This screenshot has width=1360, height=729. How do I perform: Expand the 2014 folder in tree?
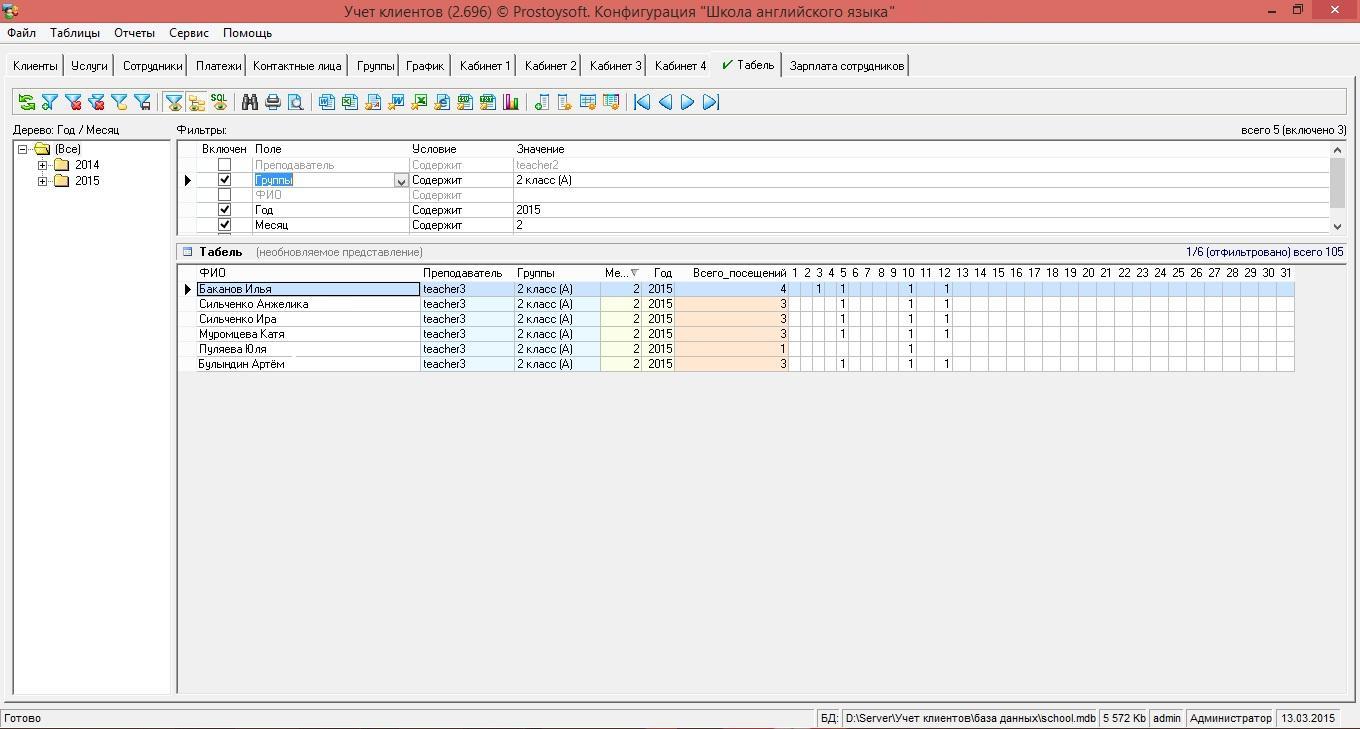(x=42, y=165)
